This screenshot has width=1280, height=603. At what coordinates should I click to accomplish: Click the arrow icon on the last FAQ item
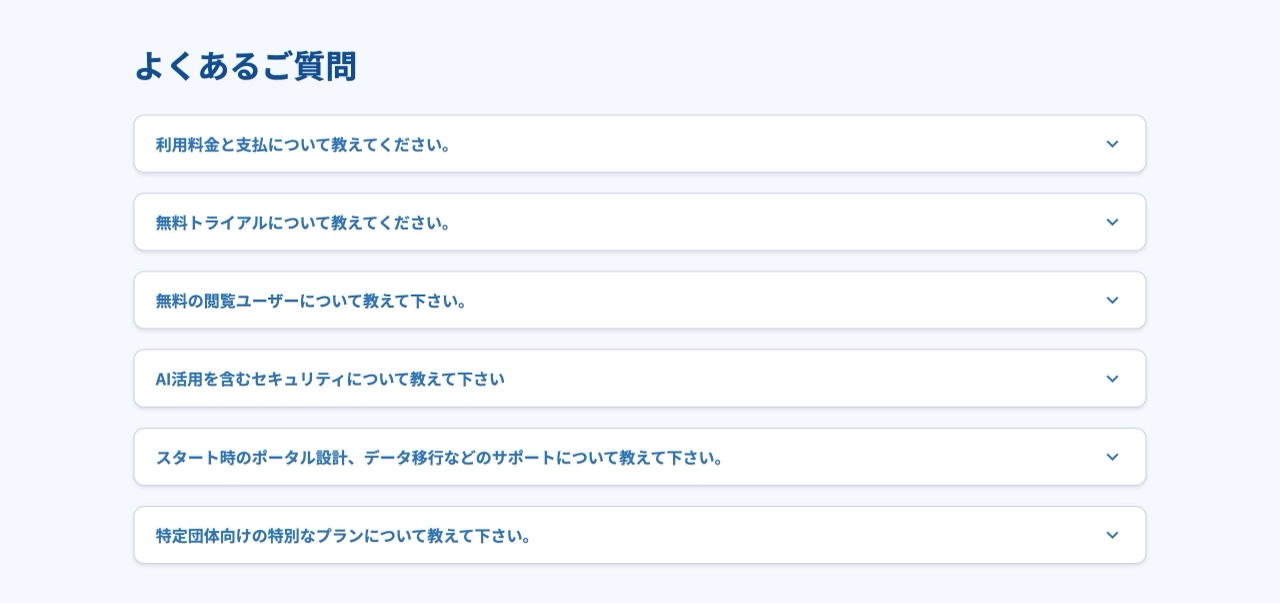(x=1112, y=535)
